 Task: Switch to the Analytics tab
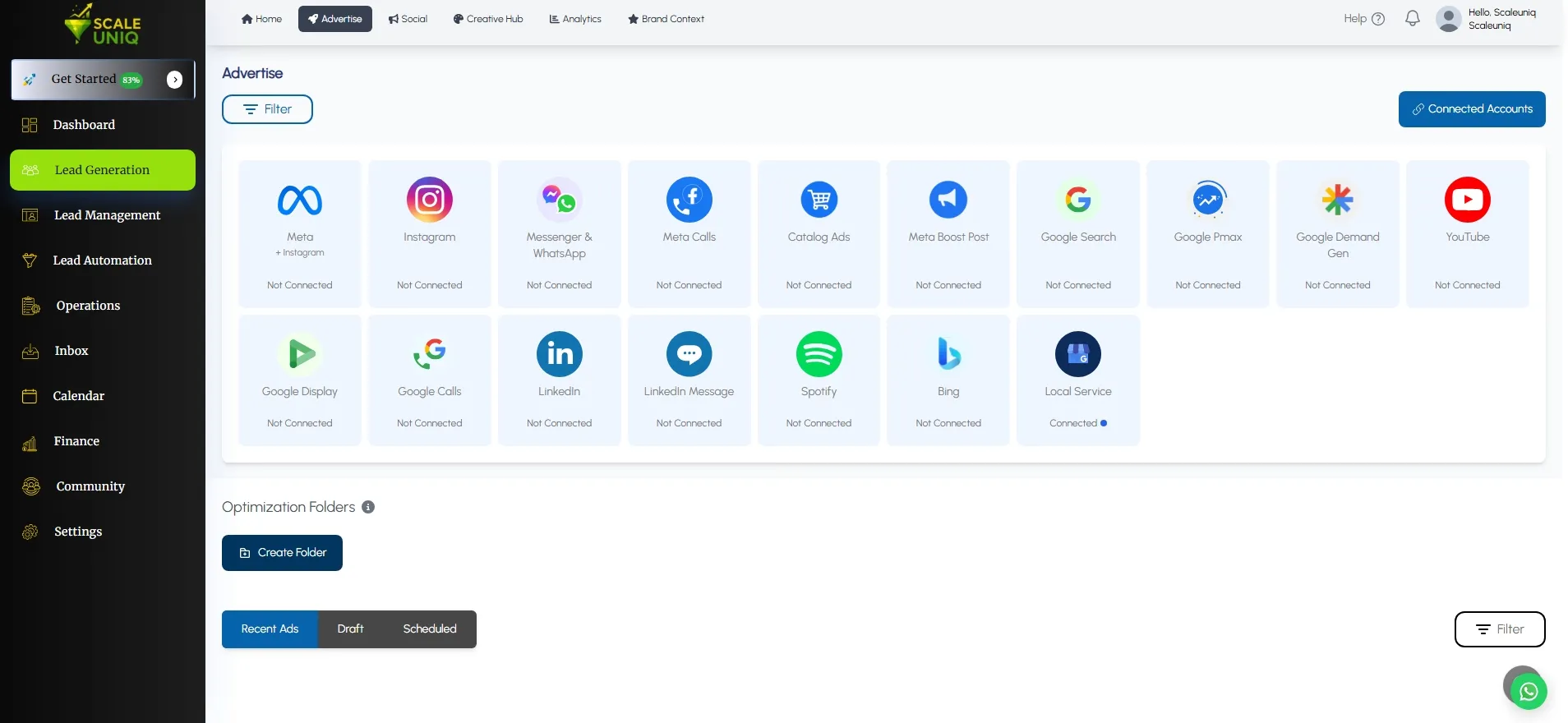pos(575,19)
